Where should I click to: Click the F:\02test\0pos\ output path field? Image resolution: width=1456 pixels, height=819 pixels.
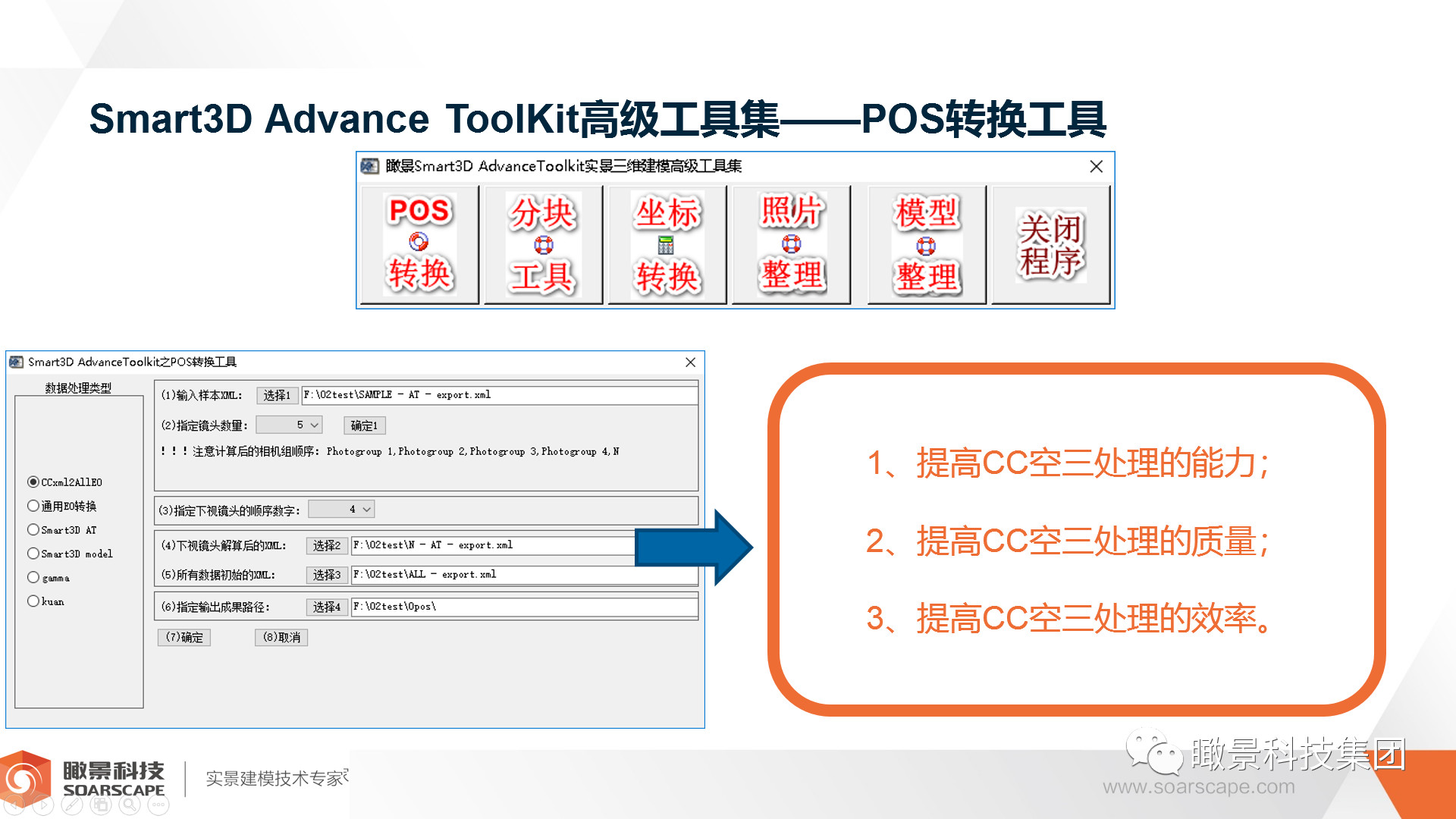pyautogui.click(x=524, y=607)
